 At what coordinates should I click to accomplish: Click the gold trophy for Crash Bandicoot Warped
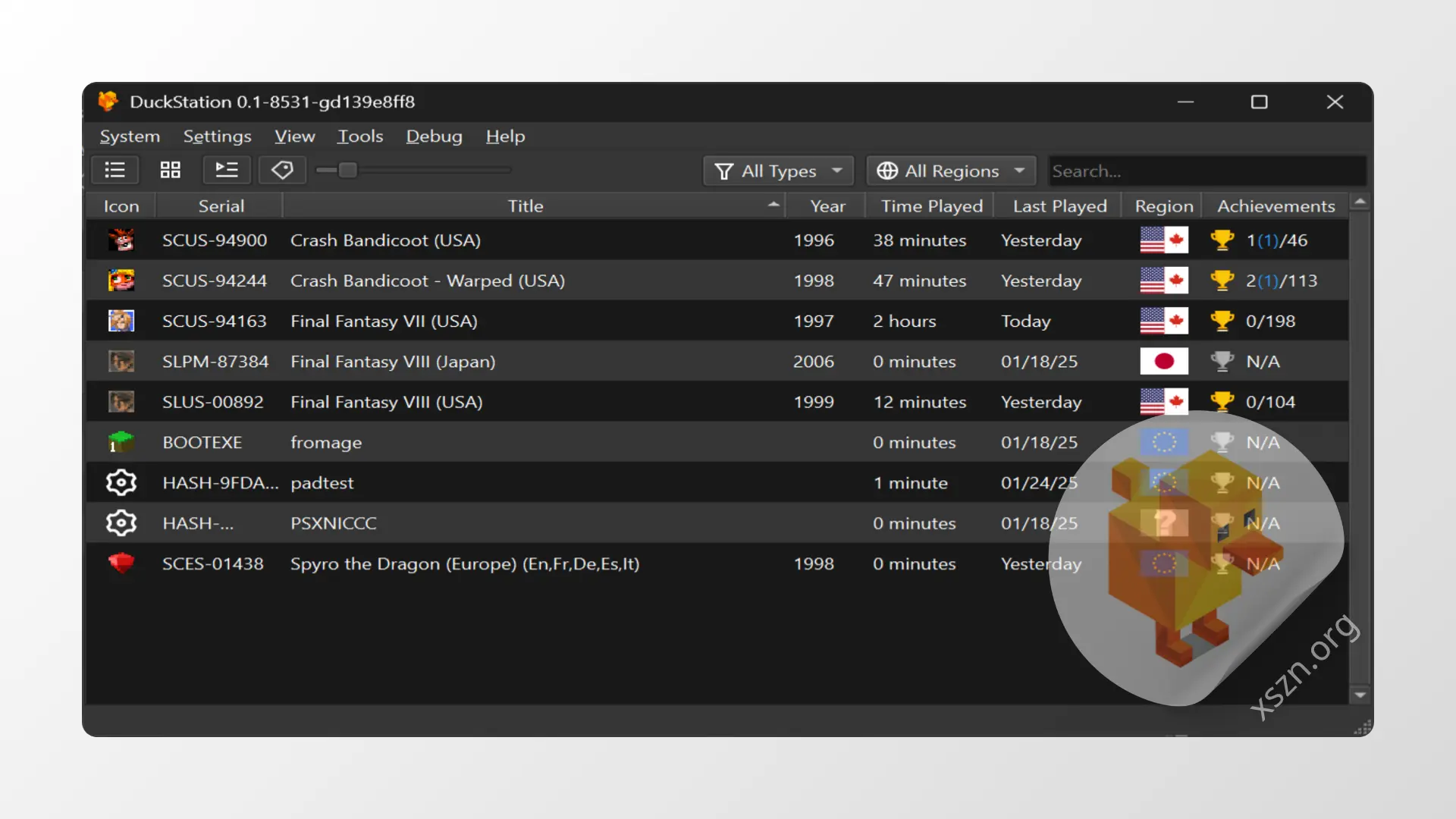click(1222, 281)
